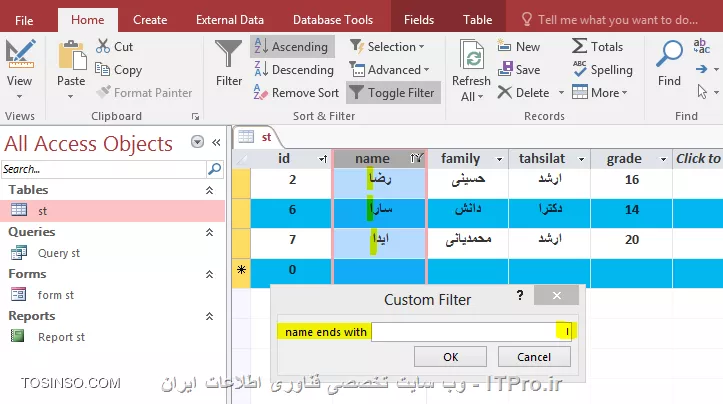Switch to the Create tab
This screenshot has width=723, height=404.
coord(150,20)
